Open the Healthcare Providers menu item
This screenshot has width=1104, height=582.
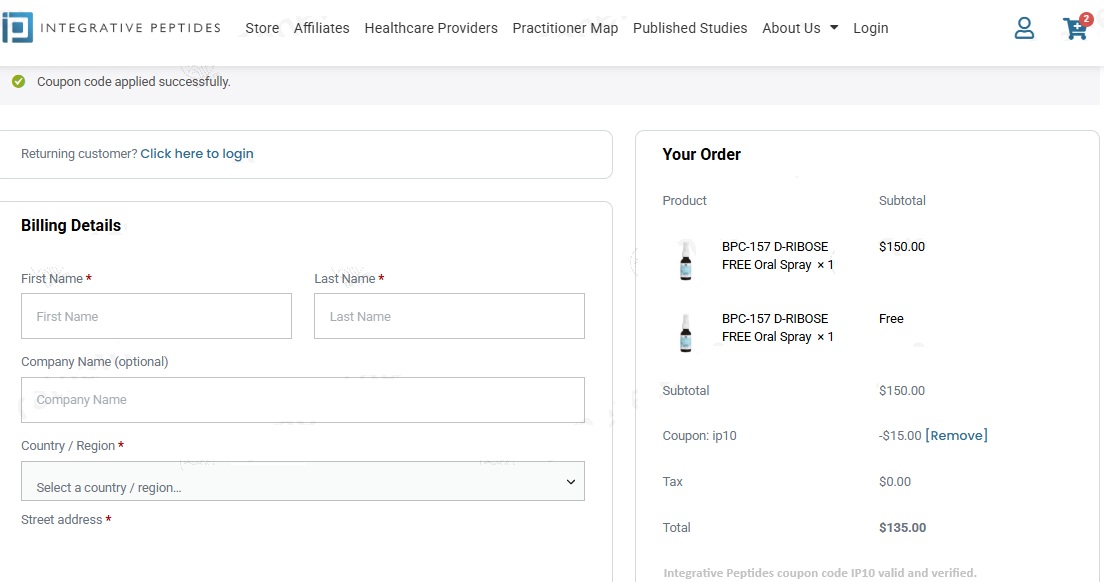pyautogui.click(x=431, y=28)
